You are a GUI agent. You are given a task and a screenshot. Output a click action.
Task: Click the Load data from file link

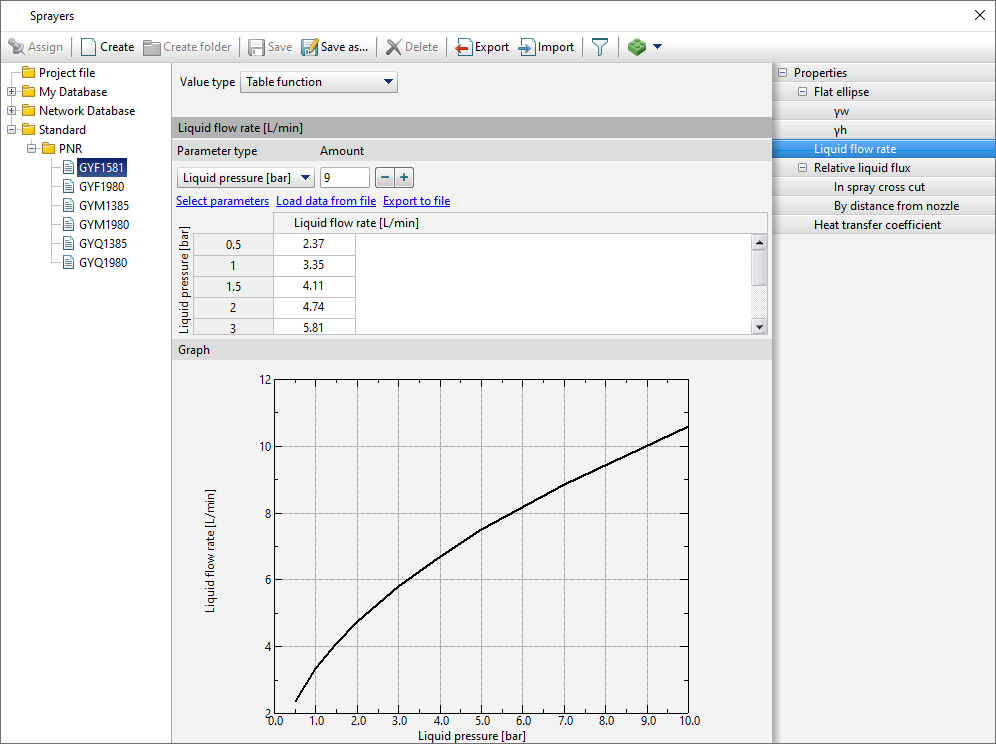click(x=326, y=201)
